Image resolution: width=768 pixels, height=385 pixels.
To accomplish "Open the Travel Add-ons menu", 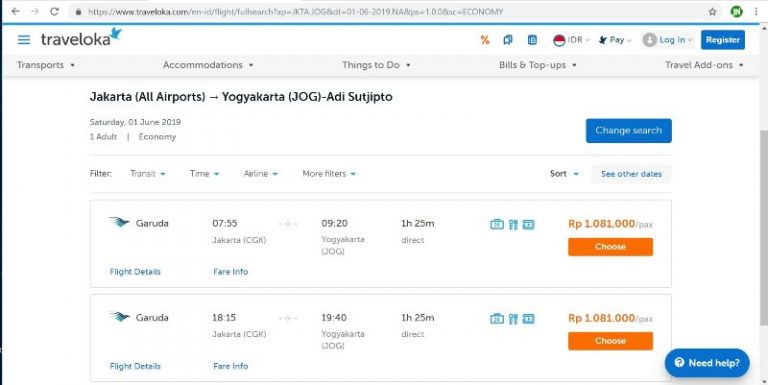I will click(704, 65).
